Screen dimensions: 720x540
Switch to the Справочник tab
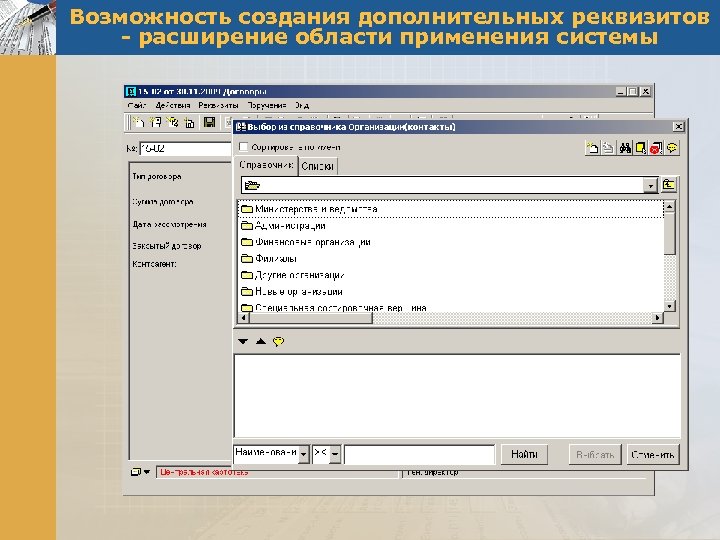click(x=266, y=165)
